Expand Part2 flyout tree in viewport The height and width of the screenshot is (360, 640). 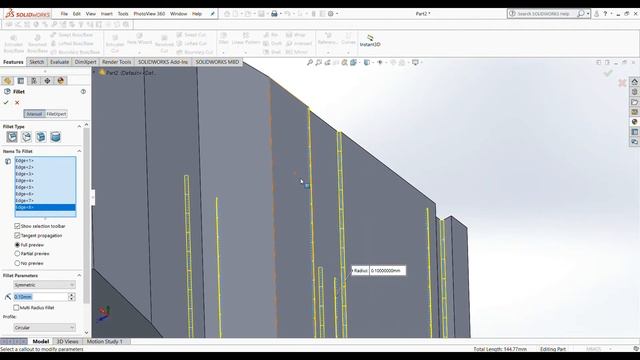click(x=95, y=72)
